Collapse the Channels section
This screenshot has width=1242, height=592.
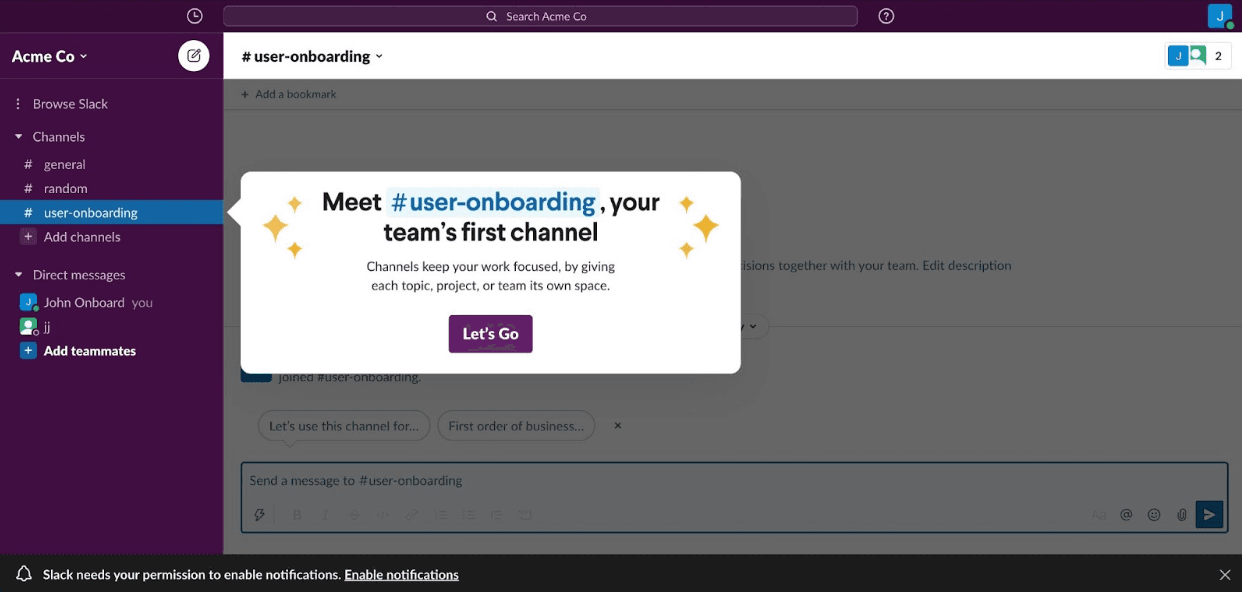pos(18,137)
